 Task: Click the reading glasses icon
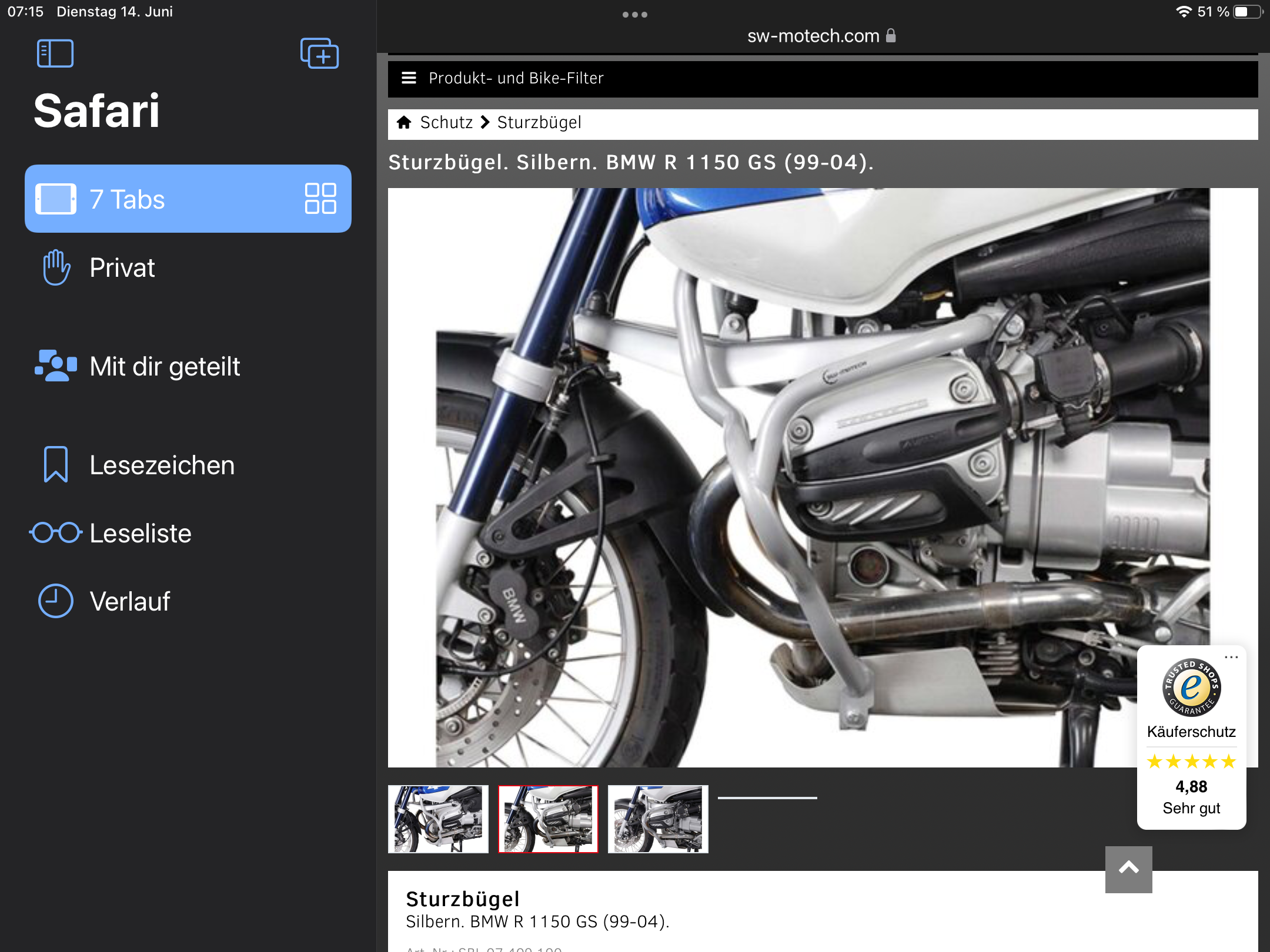click(x=56, y=533)
